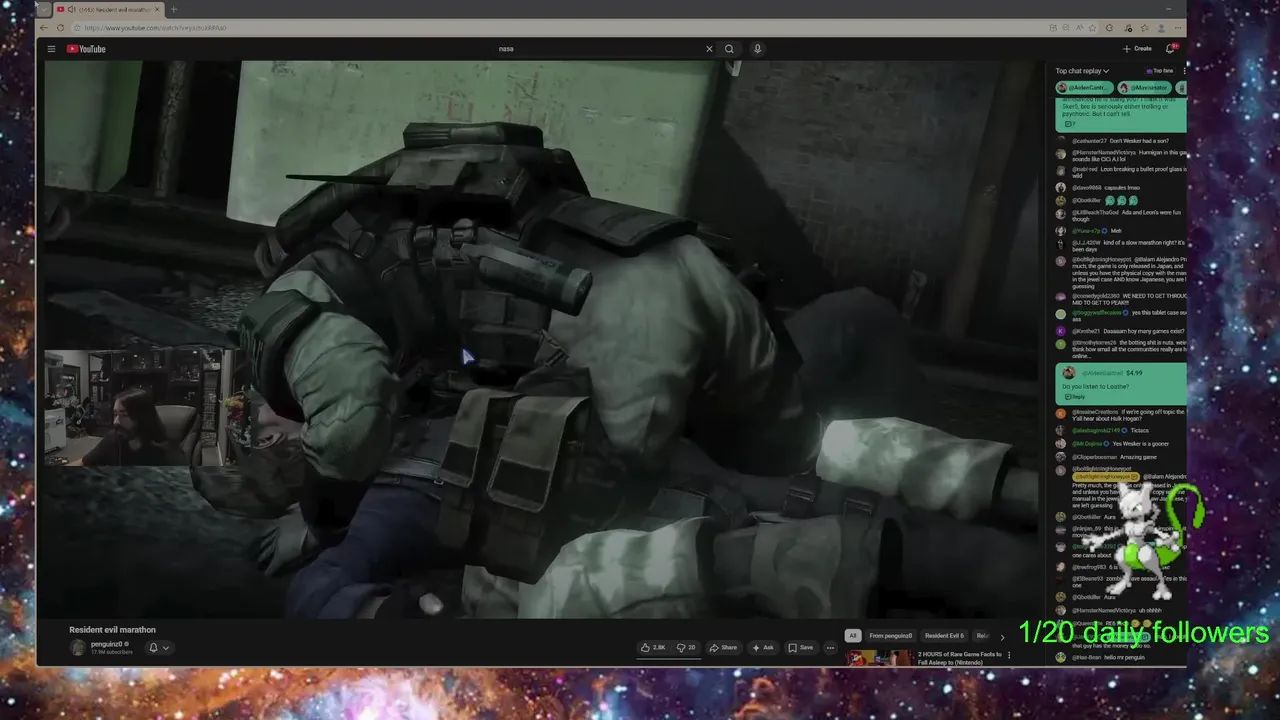Open live chat options three-dot menu
1280x720 pixels.
coord(1184,71)
